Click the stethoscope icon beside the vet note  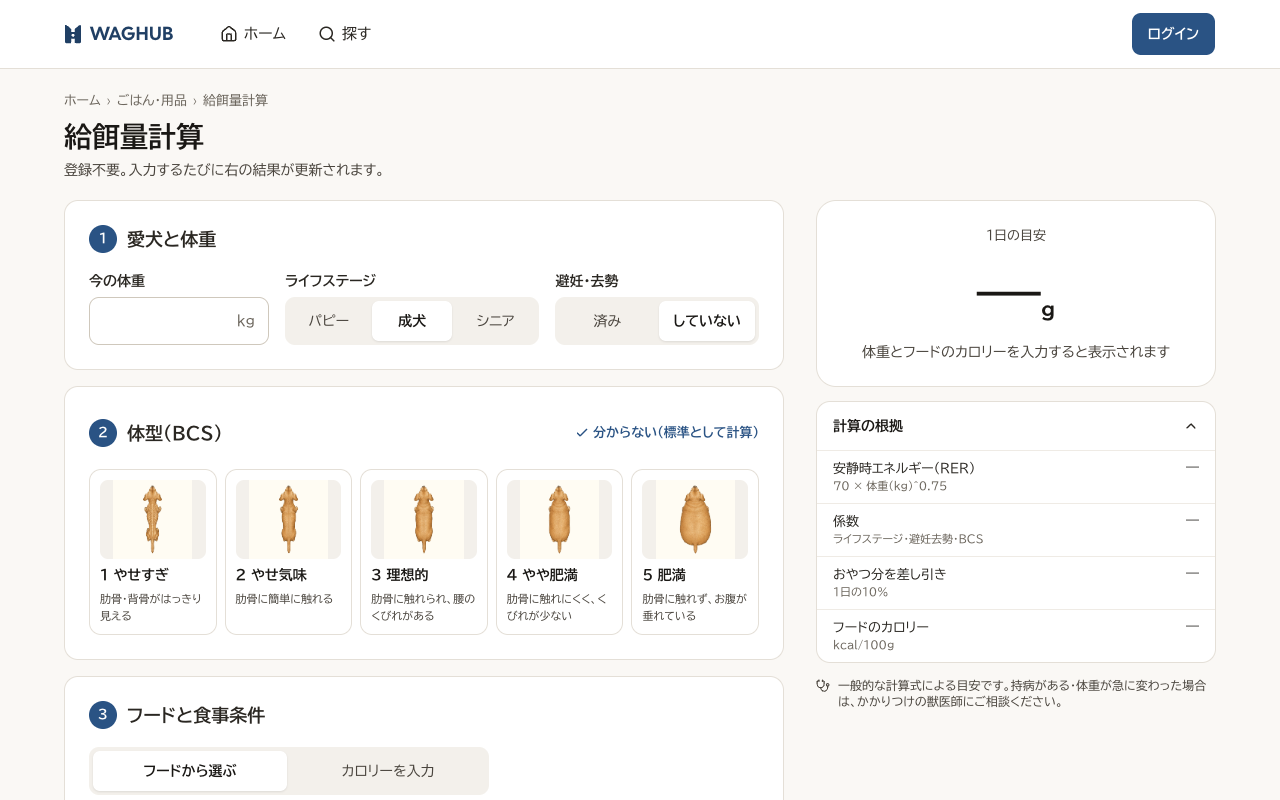[823, 686]
